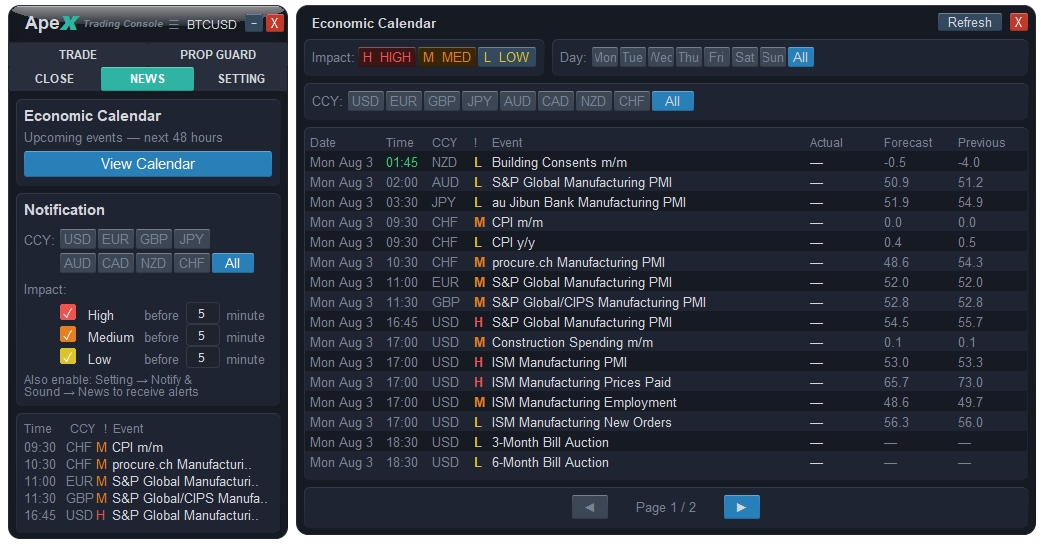Toggle Low impact notification checkbox

[68, 357]
